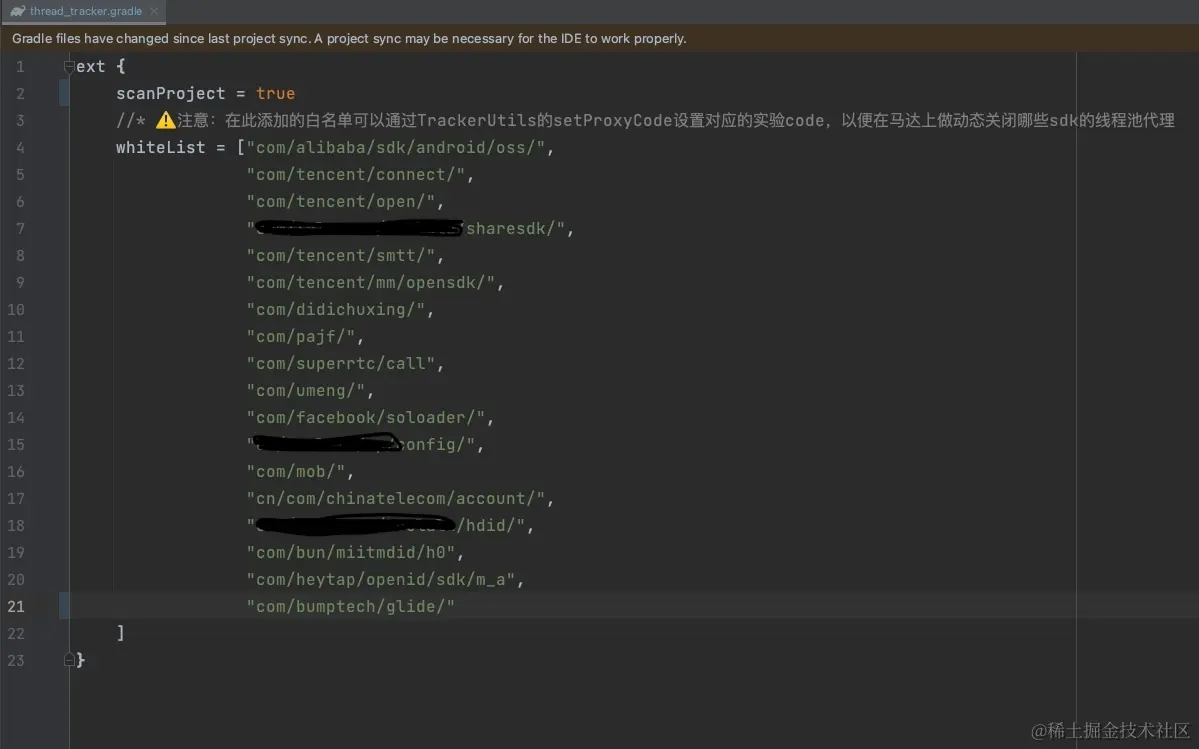The width and height of the screenshot is (1199, 749).
Task: Select the thread_tracker.gradle editor tab
Action: click(83, 11)
